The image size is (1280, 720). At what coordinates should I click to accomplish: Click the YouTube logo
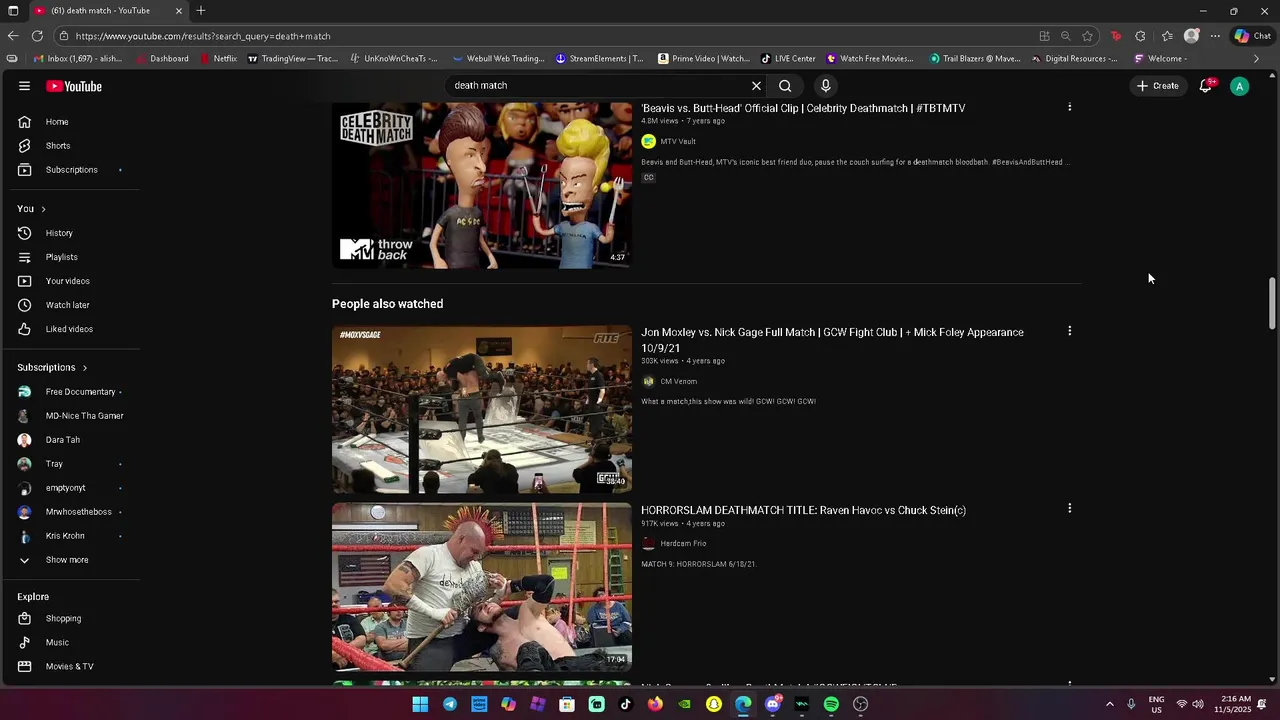point(74,86)
